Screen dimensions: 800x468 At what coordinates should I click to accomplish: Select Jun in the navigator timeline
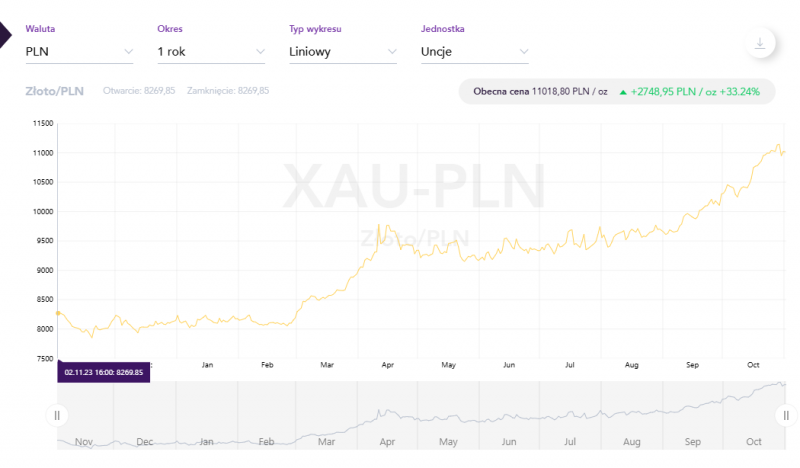(509, 441)
